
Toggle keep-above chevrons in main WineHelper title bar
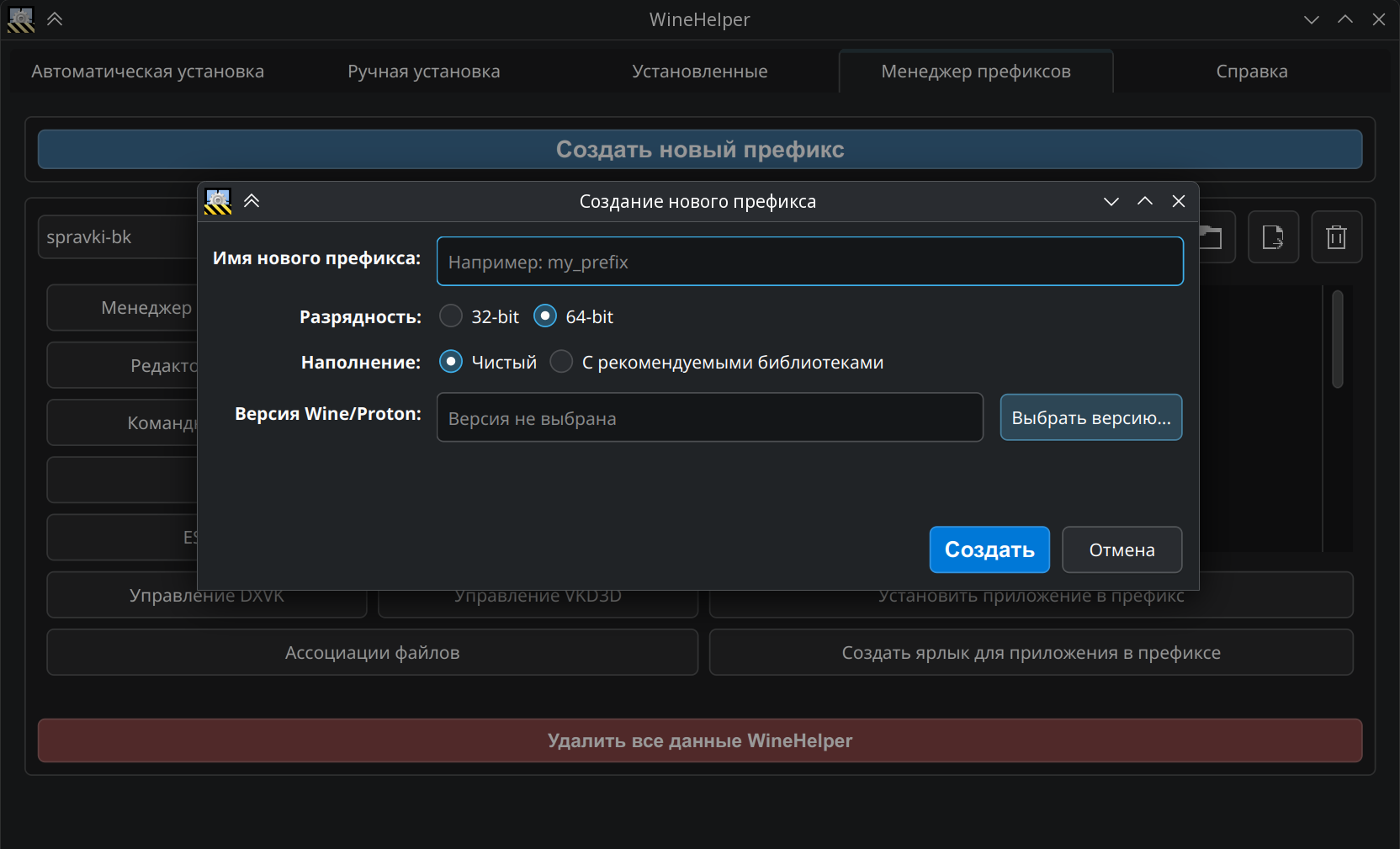(x=55, y=19)
